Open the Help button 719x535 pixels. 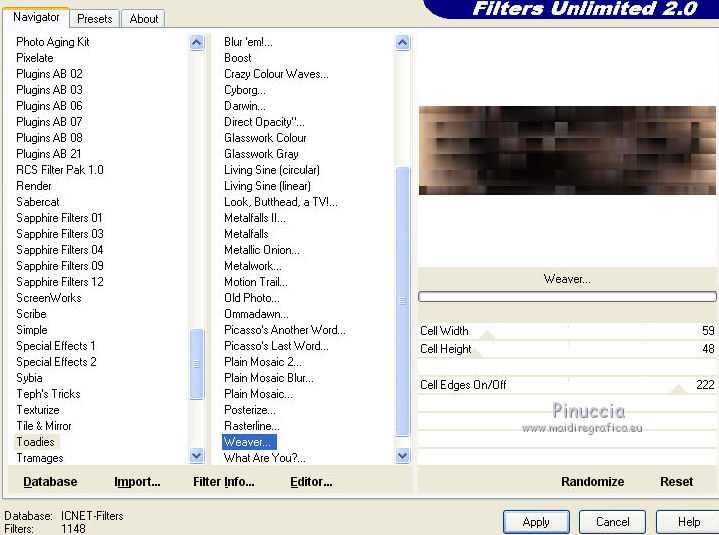(x=688, y=522)
